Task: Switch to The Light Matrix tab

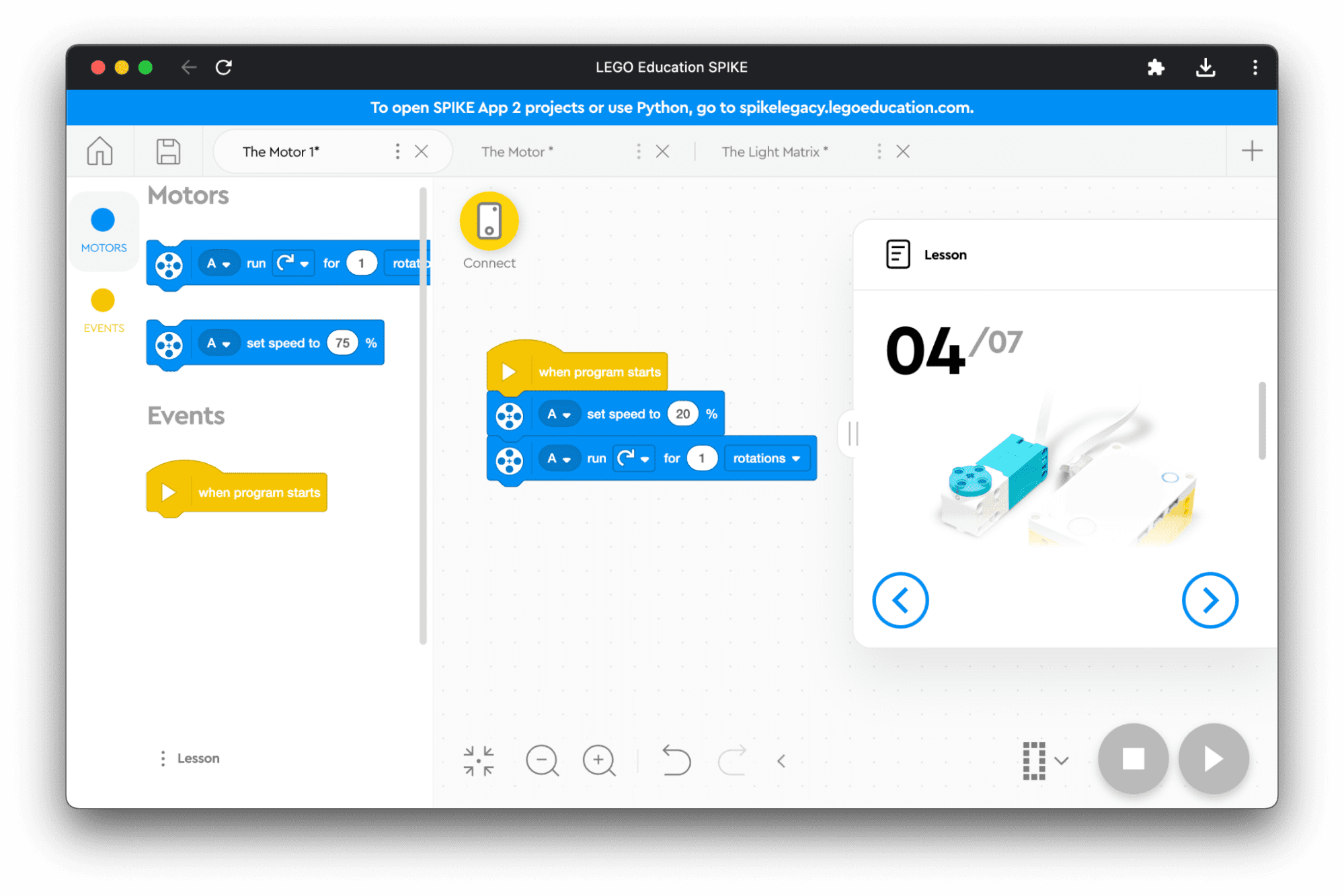Action: coord(775,152)
